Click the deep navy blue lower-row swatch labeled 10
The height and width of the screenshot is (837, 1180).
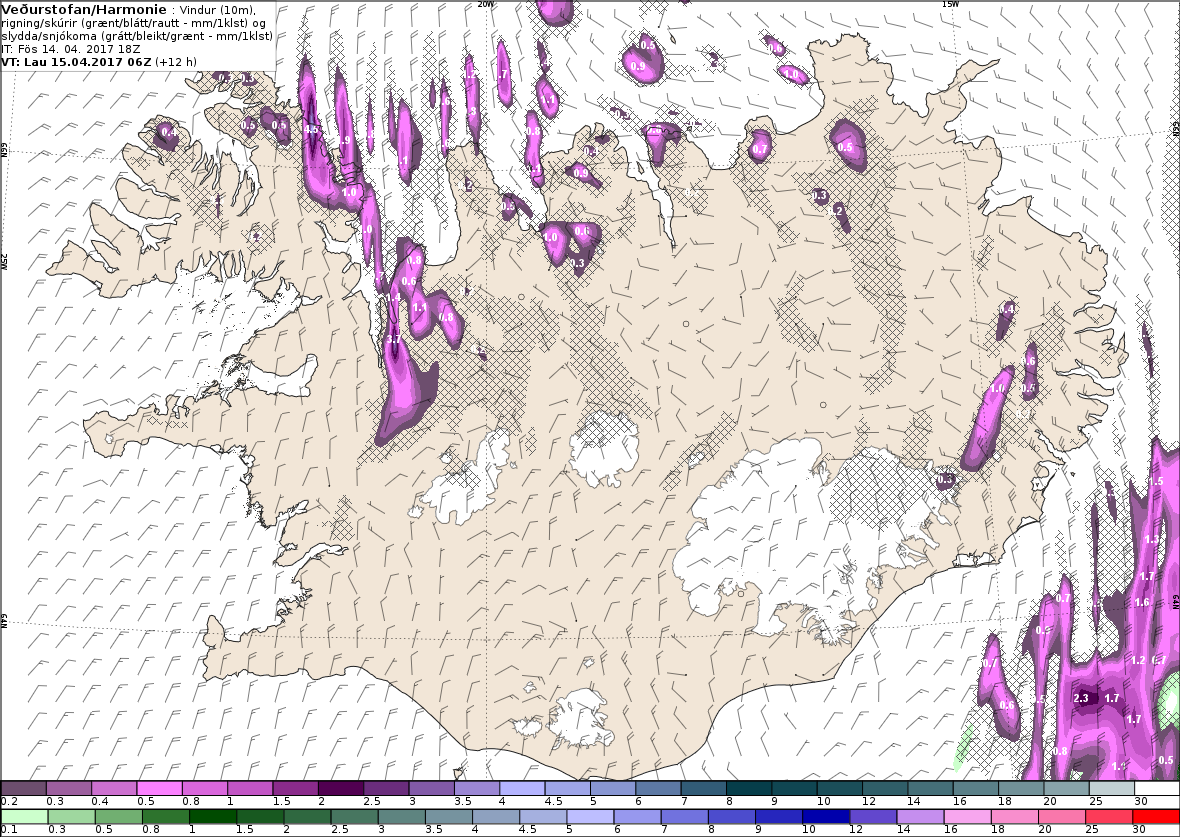[x=826, y=817]
